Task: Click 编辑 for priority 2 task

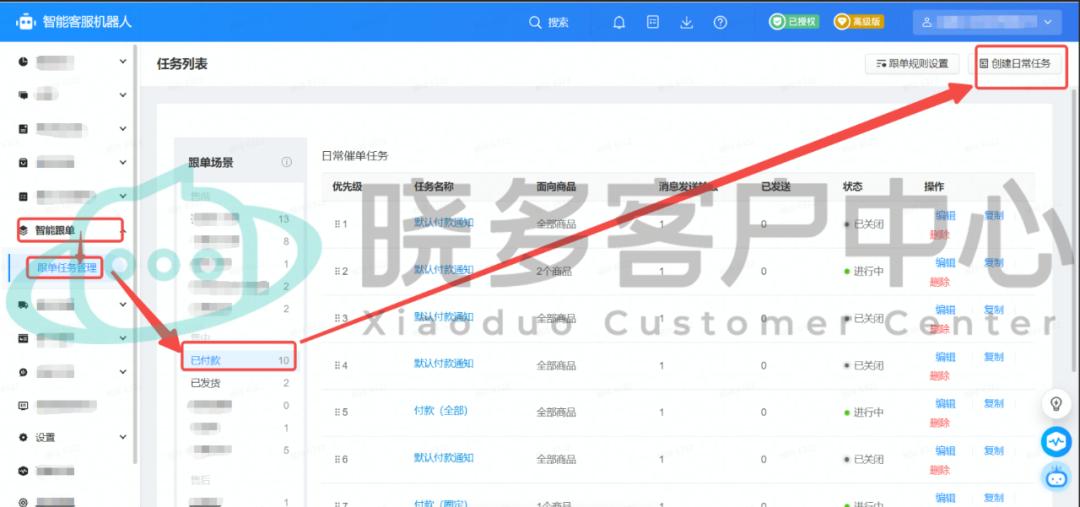Action: (945, 262)
